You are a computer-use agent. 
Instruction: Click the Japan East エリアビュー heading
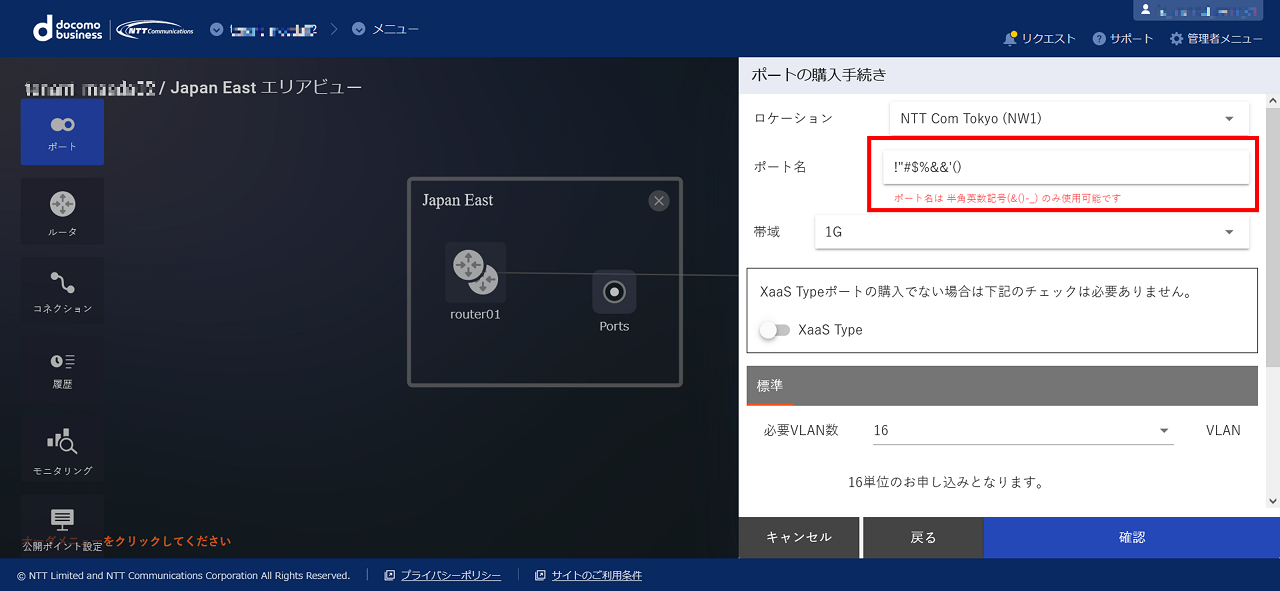pos(266,88)
